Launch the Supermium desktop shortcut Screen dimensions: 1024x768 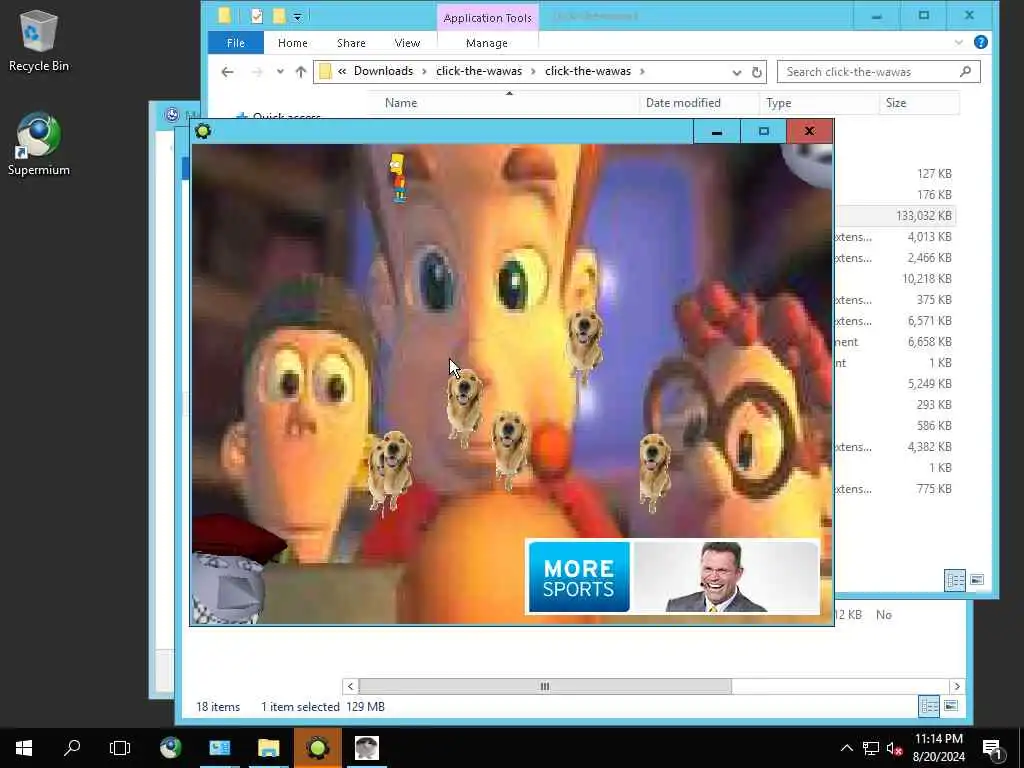[x=38, y=144]
